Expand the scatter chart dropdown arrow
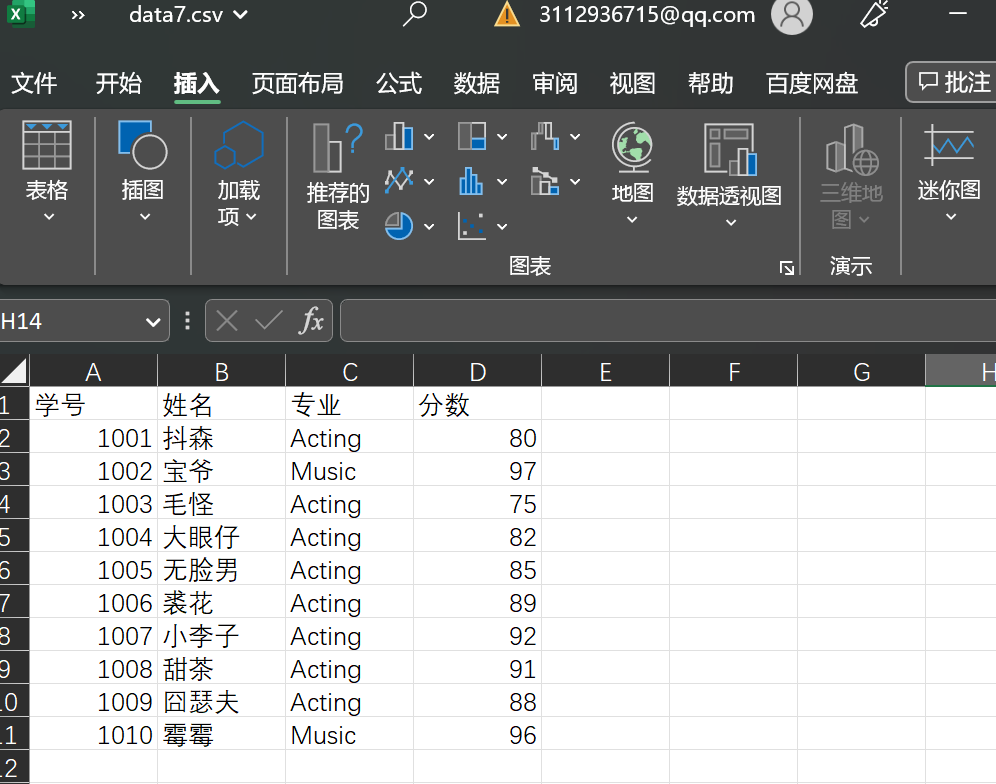 (x=502, y=226)
